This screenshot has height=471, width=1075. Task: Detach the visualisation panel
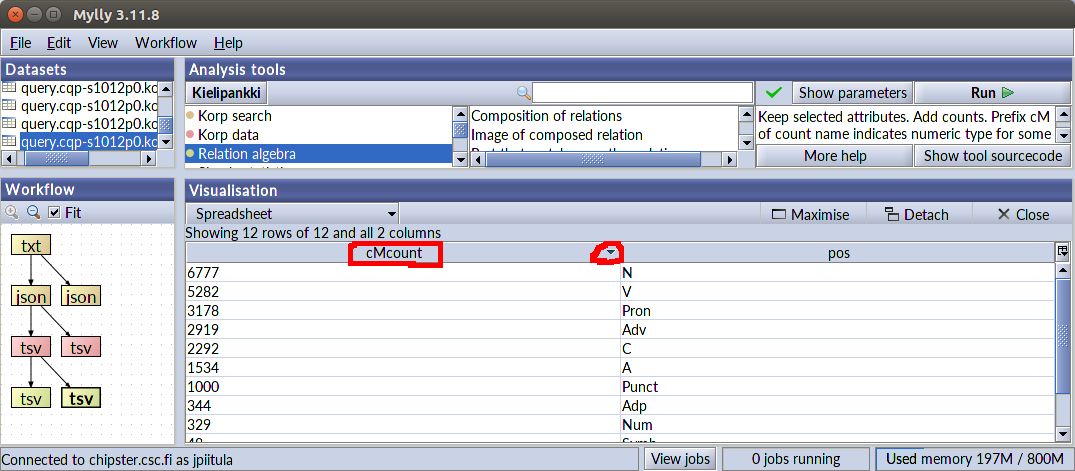[915, 214]
